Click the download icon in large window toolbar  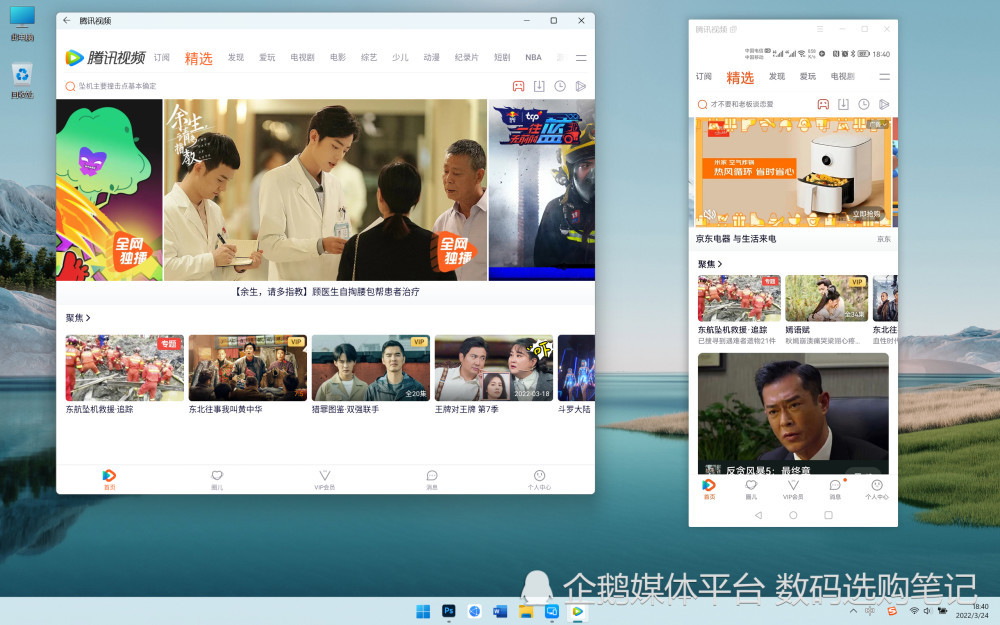[x=539, y=87]
